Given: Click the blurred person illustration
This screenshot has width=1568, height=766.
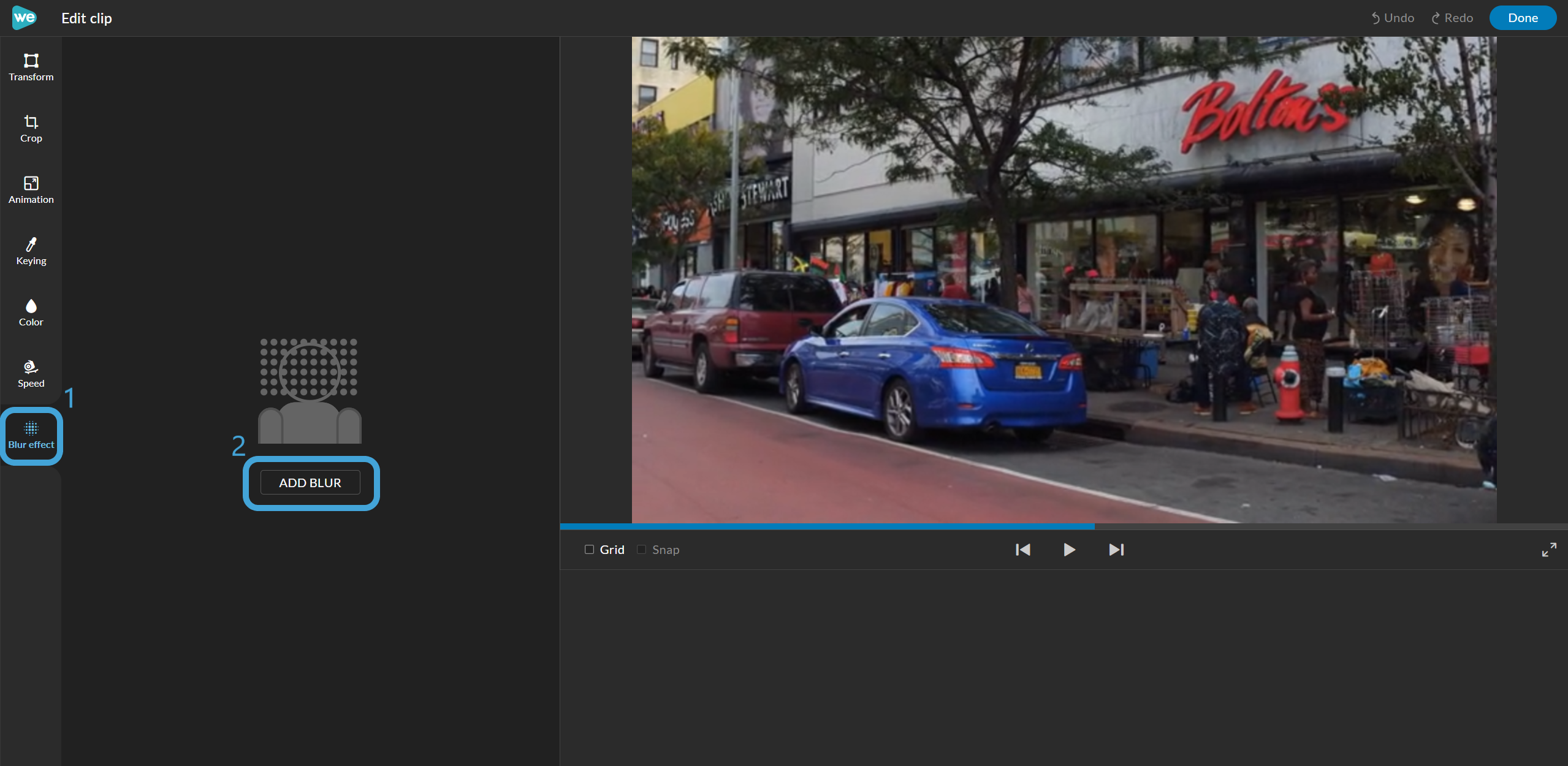Looking at the screenshot, I should (x=310, y=391).
